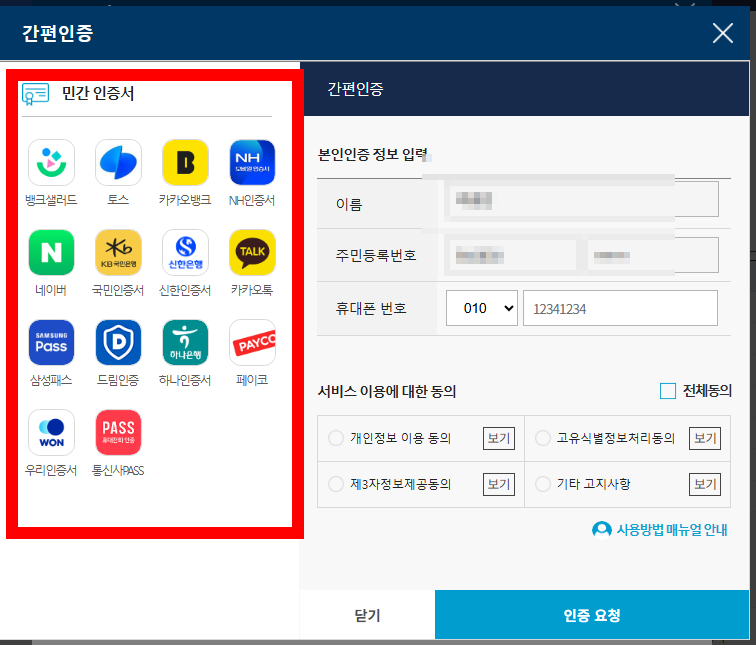The height and width of the screenshot is (645, 756).
Task: Click the 인증 요청 button
Action: click(592, 615)
